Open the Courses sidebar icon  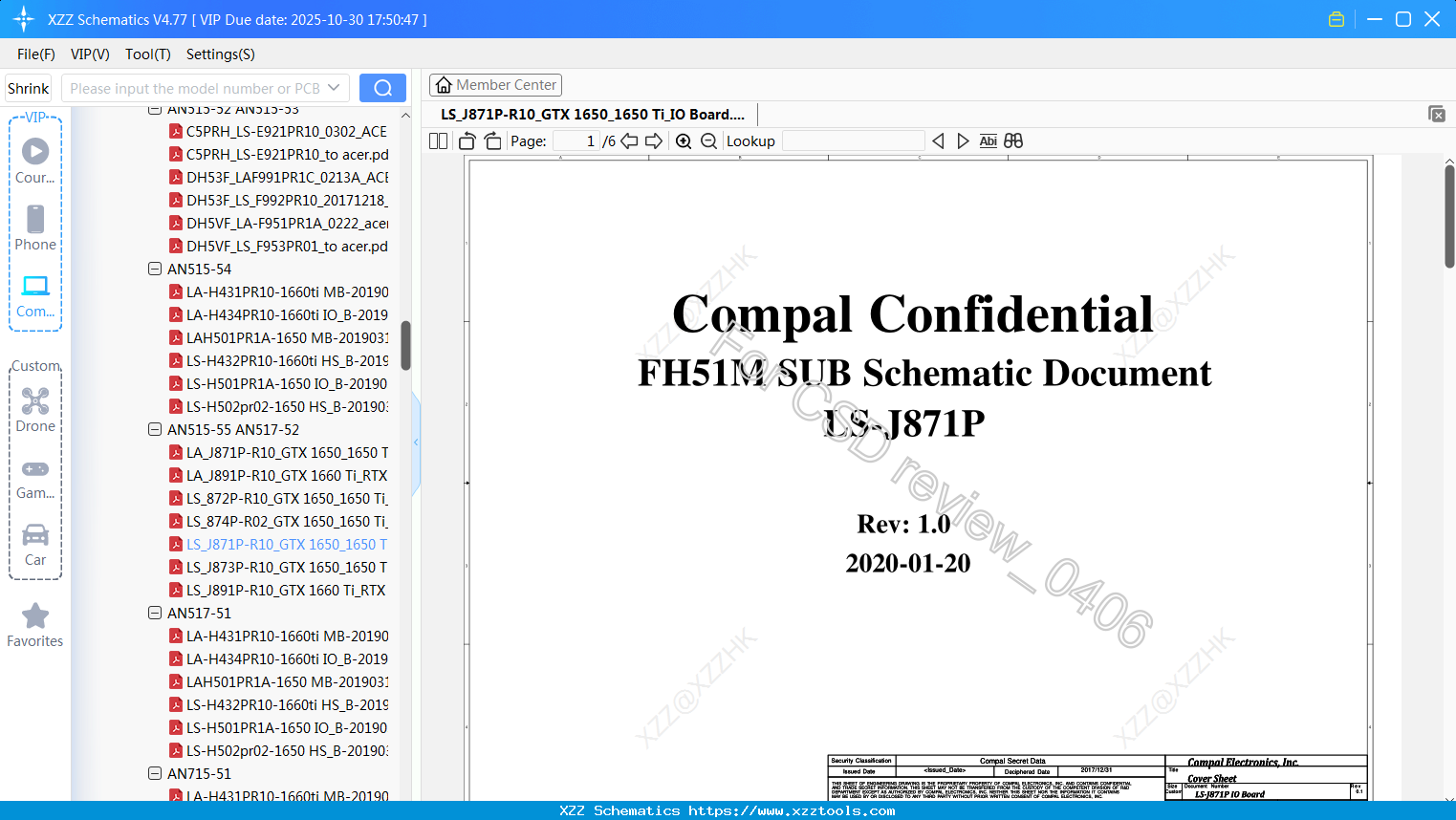35,161
